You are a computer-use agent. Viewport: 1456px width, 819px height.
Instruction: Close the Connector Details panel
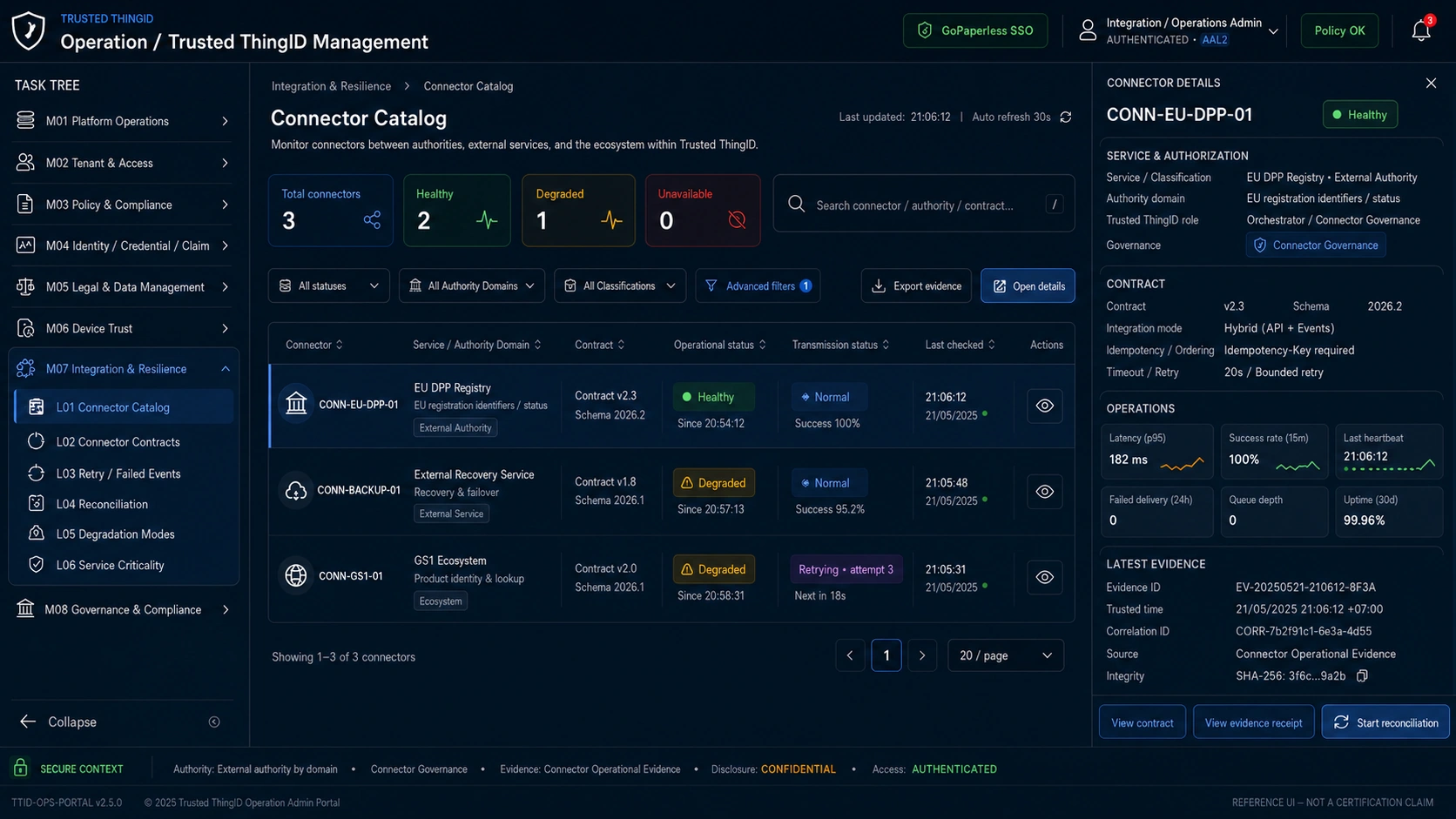tap(1431, 83)
